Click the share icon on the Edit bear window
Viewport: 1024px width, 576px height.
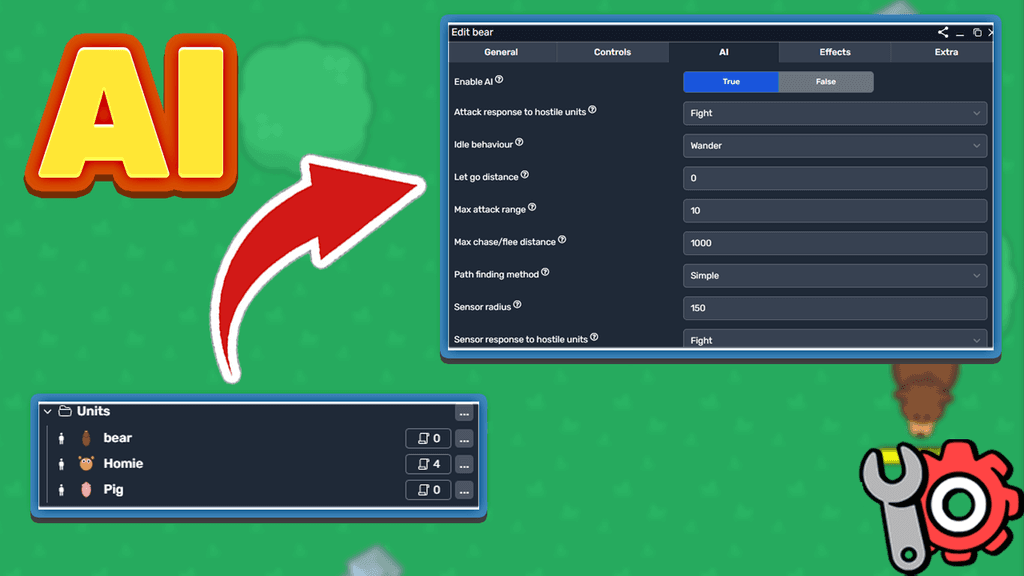click(x=941, y=31)
